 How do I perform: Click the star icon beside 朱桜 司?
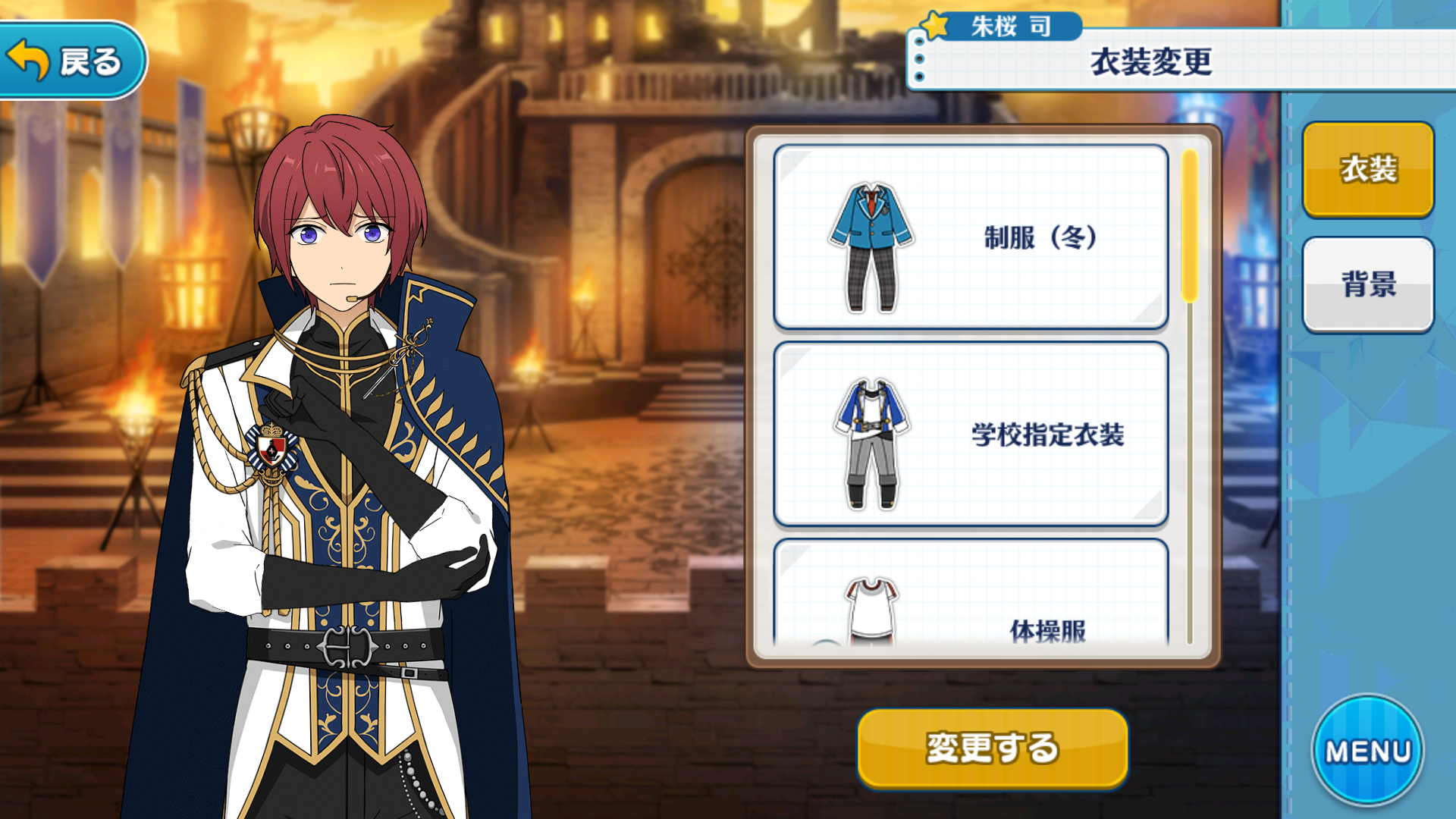point(936,25)
